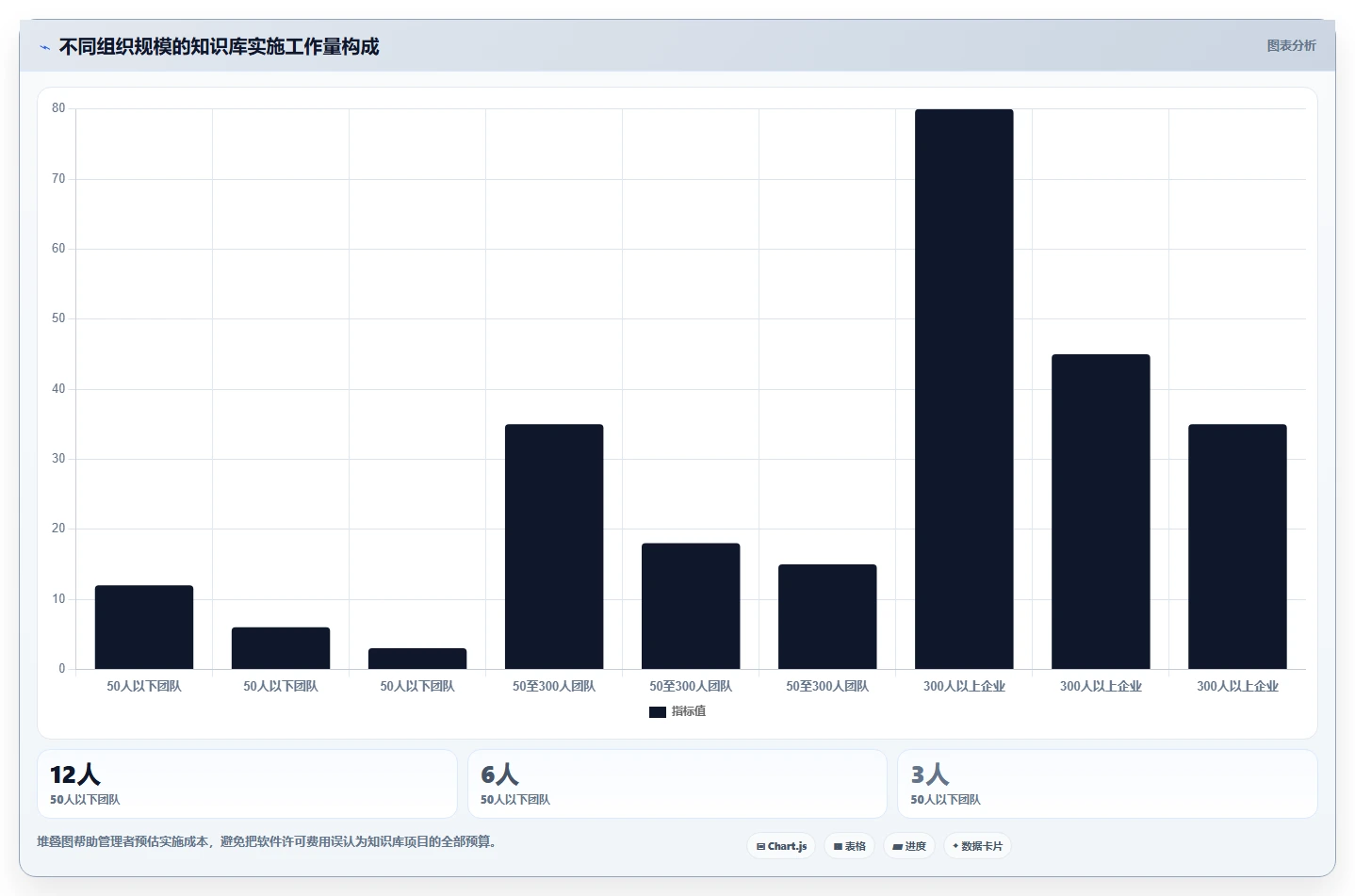This screenshot has height=896, width=1355.
Task: Open the 6人 stat card
Action: coord(677,784)
